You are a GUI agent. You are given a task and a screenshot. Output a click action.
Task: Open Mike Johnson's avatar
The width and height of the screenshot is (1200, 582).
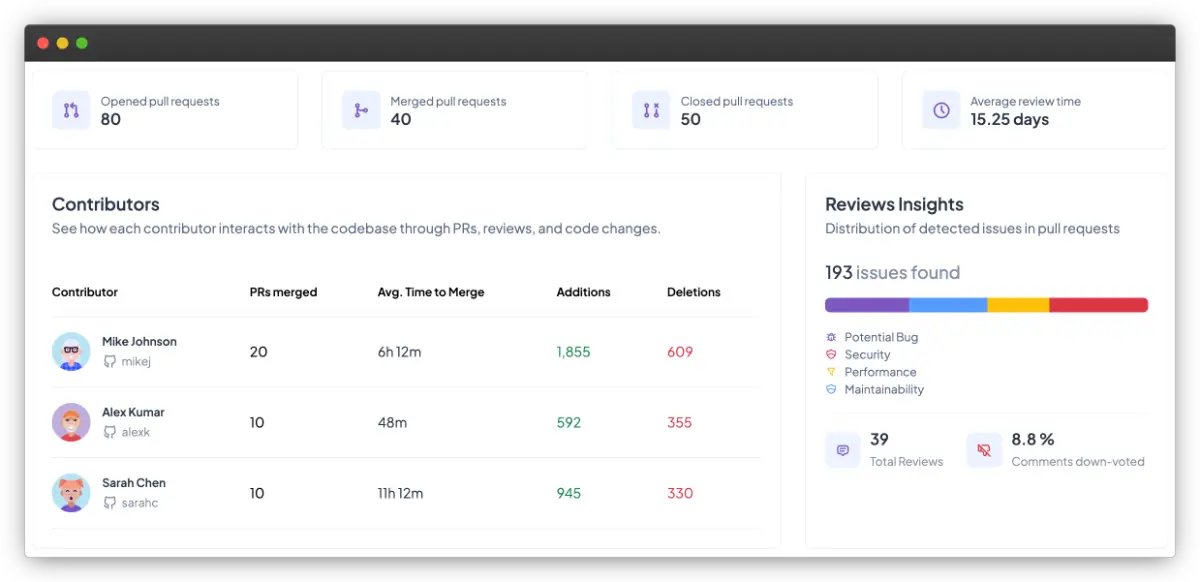(71, 351)
